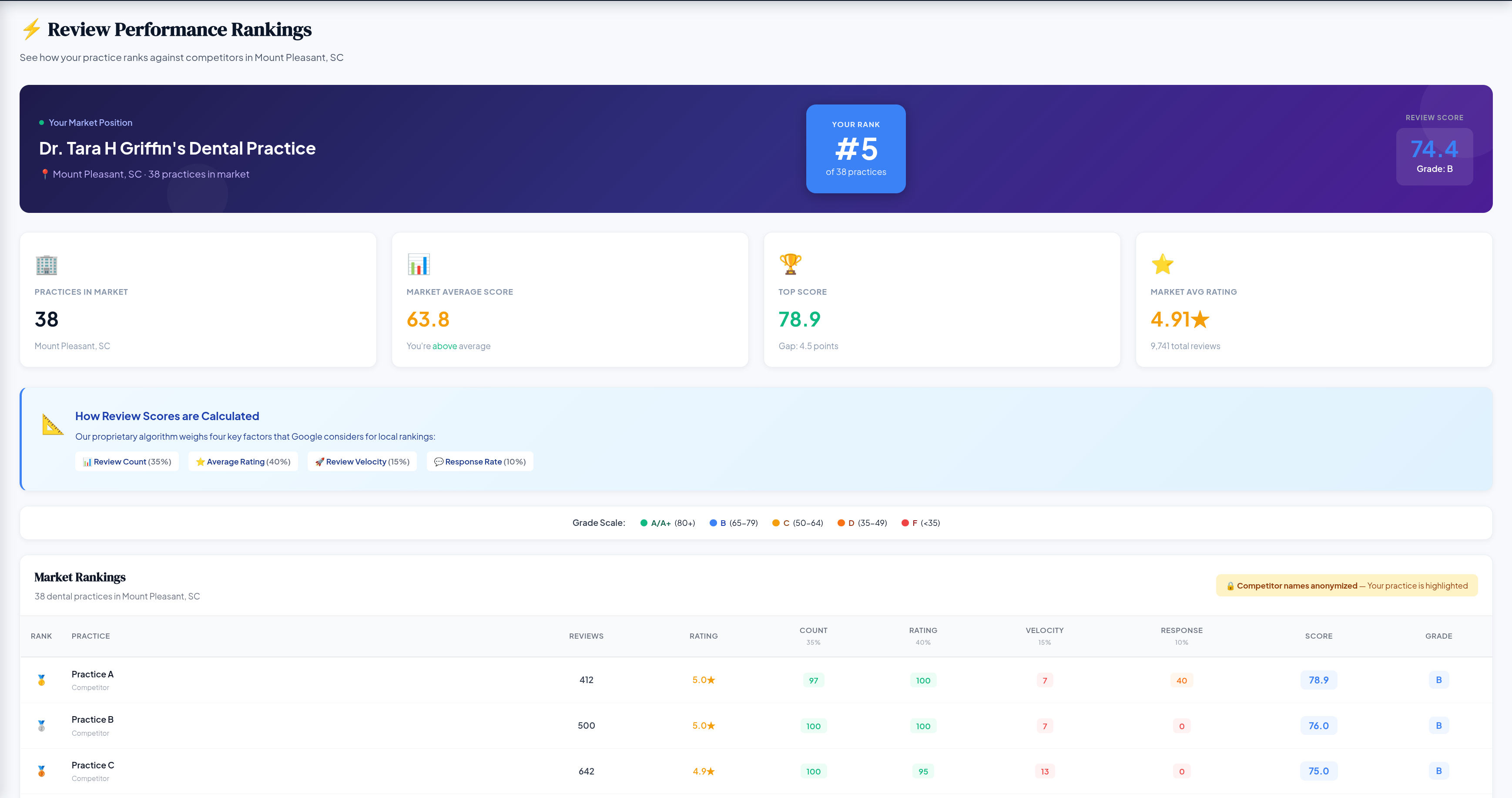This screenshot has height=798, width=1512.
Task: Click the Review Velocity (15%) chip
Action: click(x=362, y=461)
